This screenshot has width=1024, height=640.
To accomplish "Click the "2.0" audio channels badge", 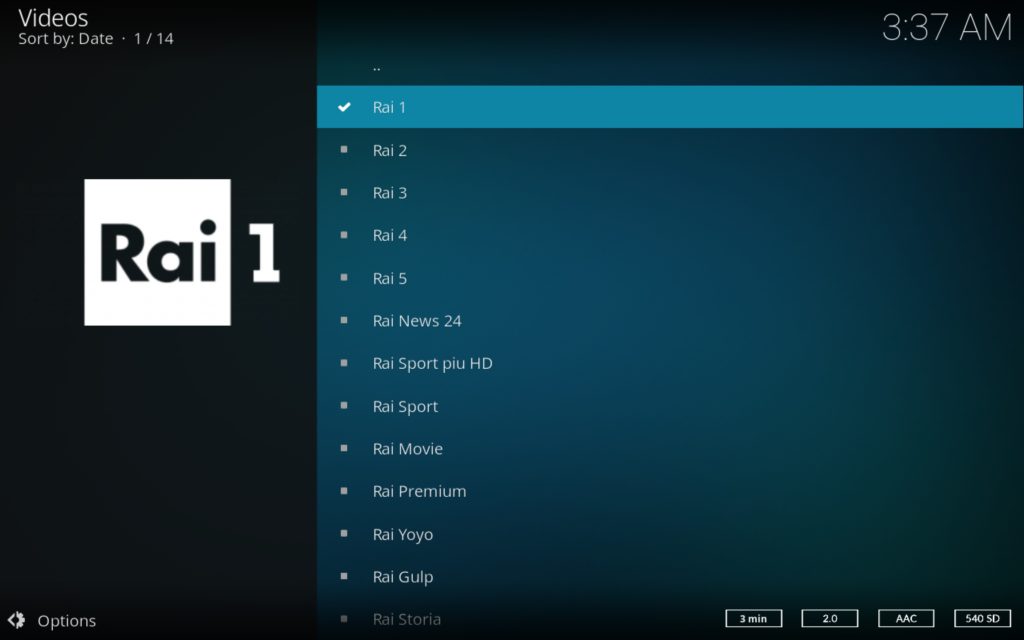I will coord(829,618).
